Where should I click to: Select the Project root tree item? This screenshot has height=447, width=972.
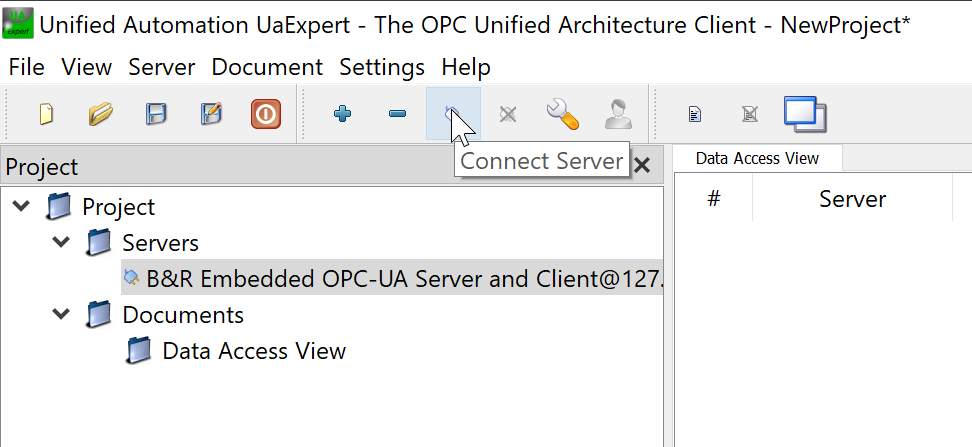(x=118, y=206)
